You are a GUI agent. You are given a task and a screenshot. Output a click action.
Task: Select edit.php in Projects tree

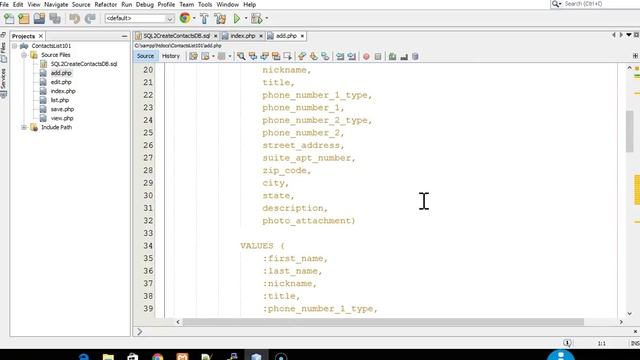click(x=61, y=82)
